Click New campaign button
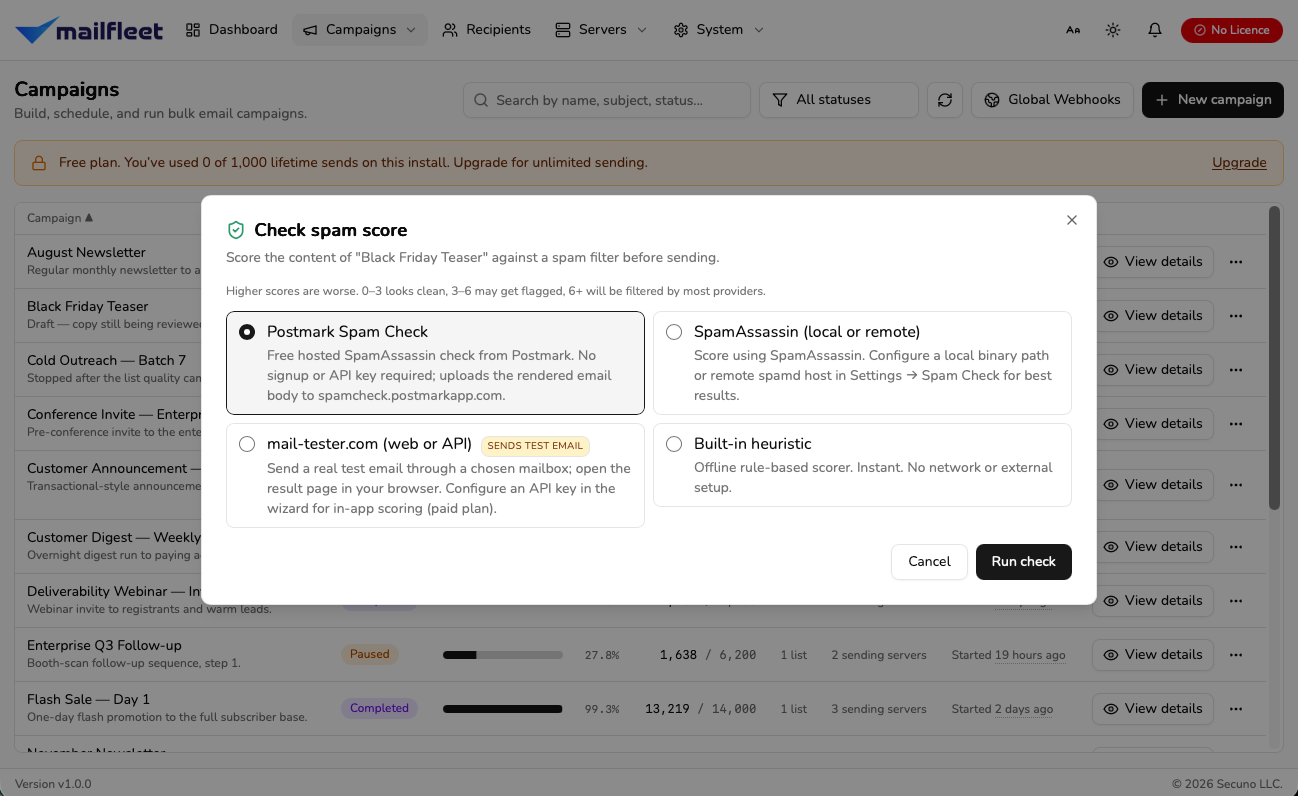 pyautogui.click(x=1213, y=100)
